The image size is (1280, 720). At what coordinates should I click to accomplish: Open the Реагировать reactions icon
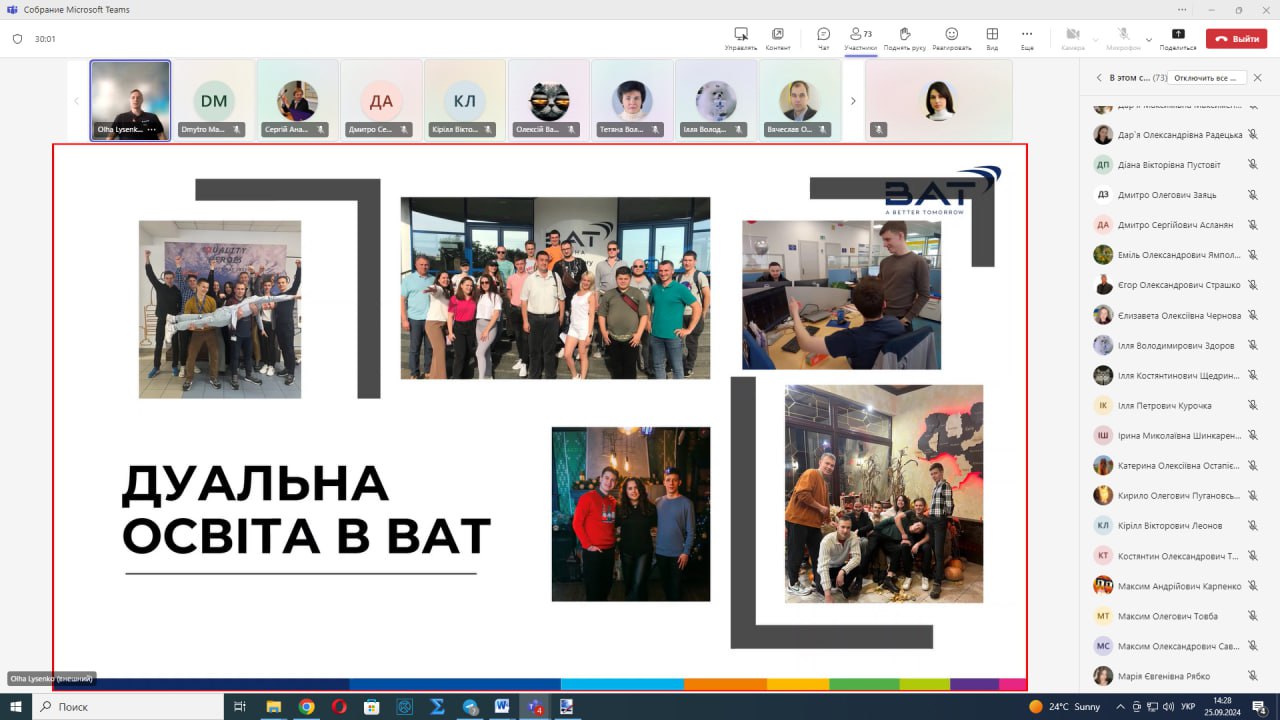tap(951, 38)
